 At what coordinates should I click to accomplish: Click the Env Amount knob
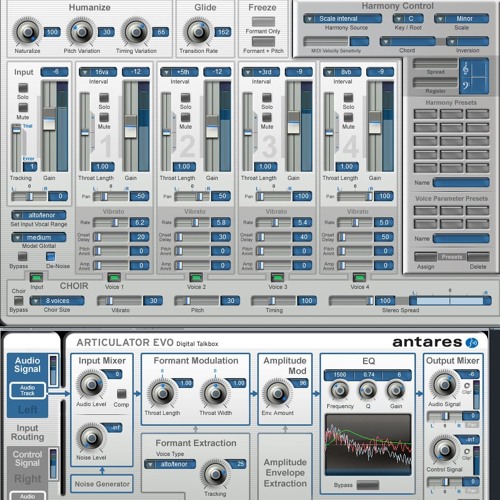click(277, 393)
